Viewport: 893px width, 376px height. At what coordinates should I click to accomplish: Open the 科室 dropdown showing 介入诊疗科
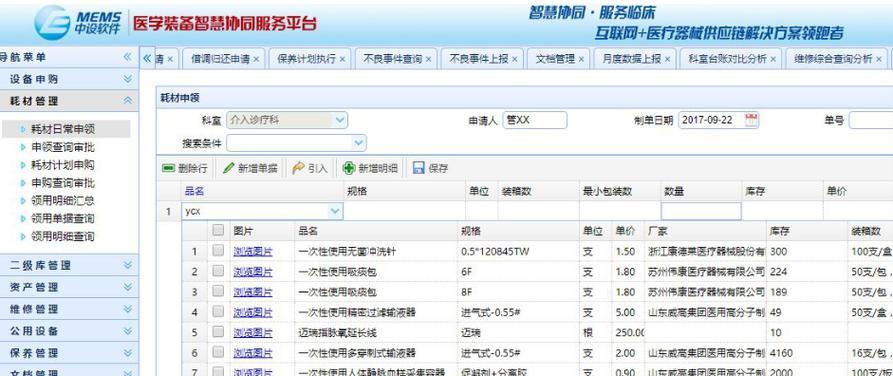click(x=339, y=120)
